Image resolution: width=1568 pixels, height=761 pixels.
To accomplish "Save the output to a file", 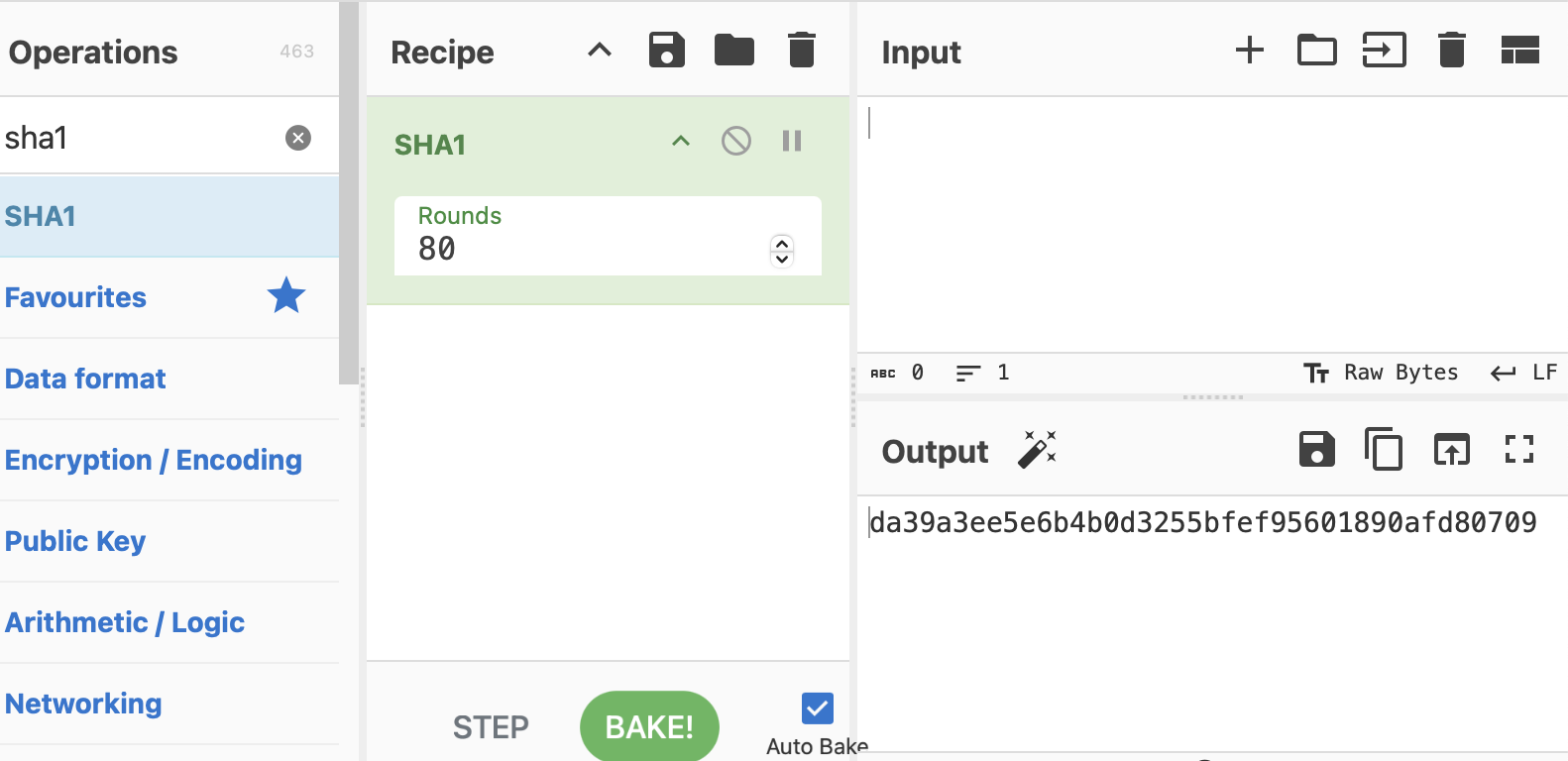I will [x=1317, y=450].
